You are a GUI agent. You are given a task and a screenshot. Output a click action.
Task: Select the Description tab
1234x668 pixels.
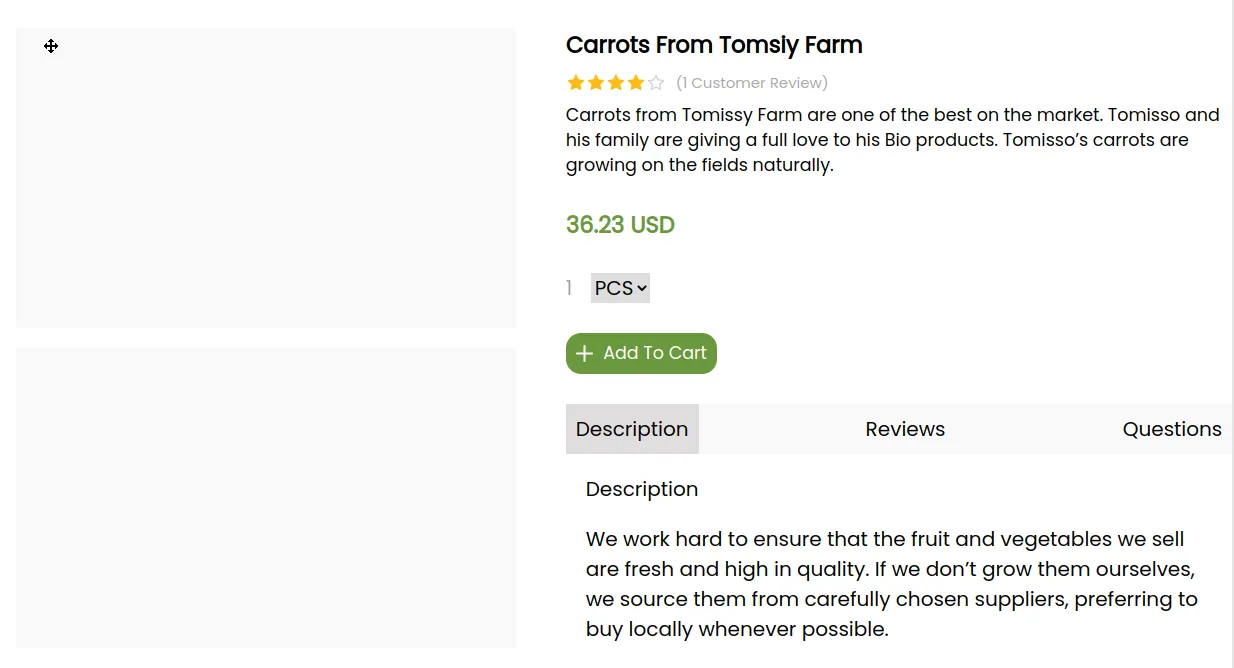pos(632,429)
